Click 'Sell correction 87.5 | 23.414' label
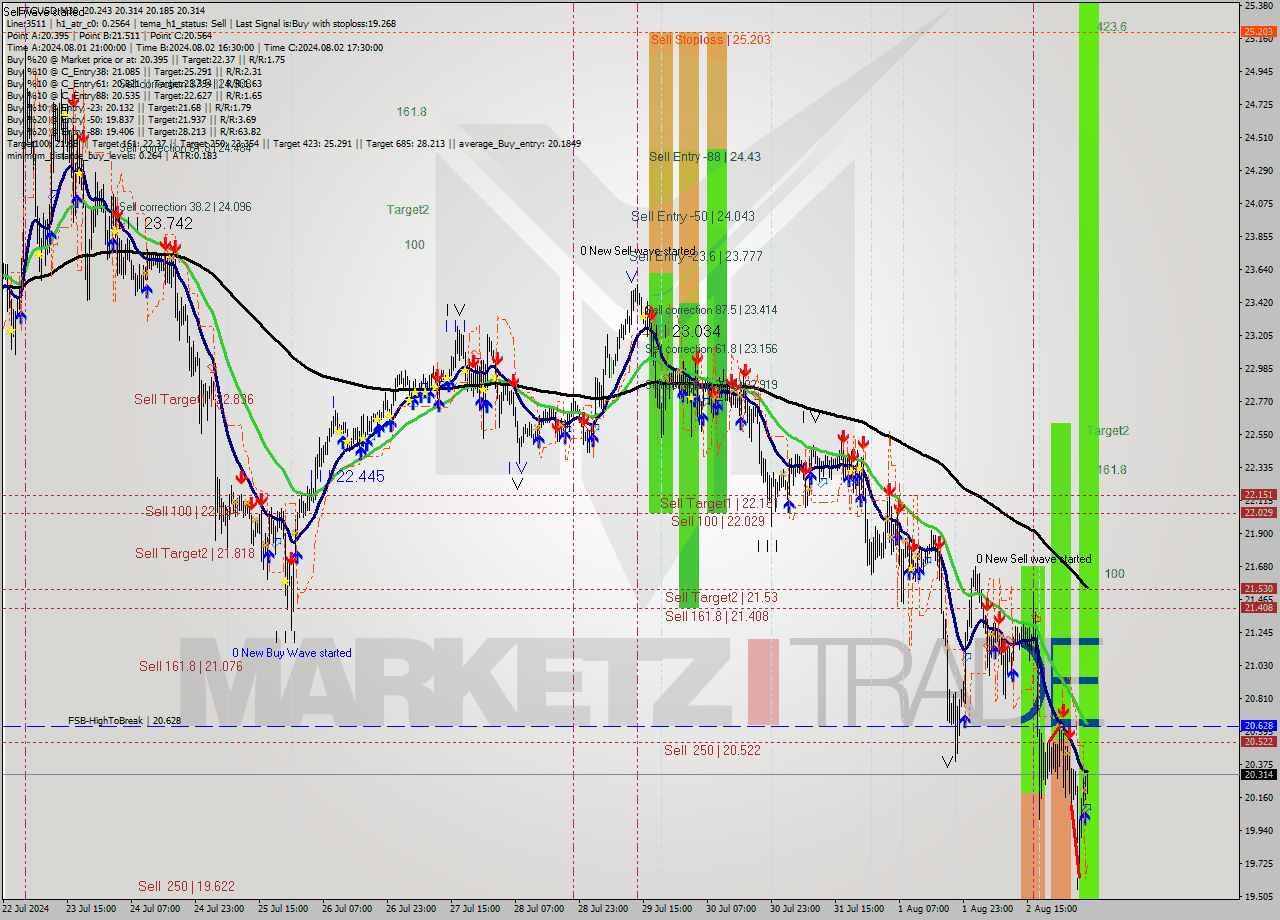Image resolution: width=1280 pixels, height=920 pixels. [x=713, y=310]
